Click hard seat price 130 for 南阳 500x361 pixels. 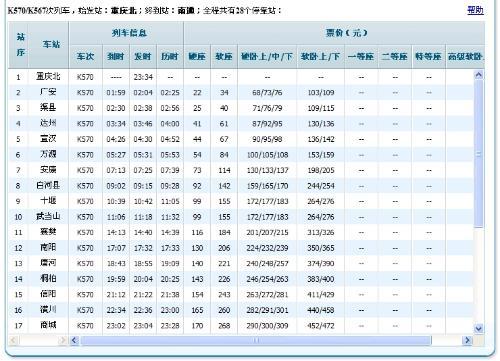tap(197, 248)
